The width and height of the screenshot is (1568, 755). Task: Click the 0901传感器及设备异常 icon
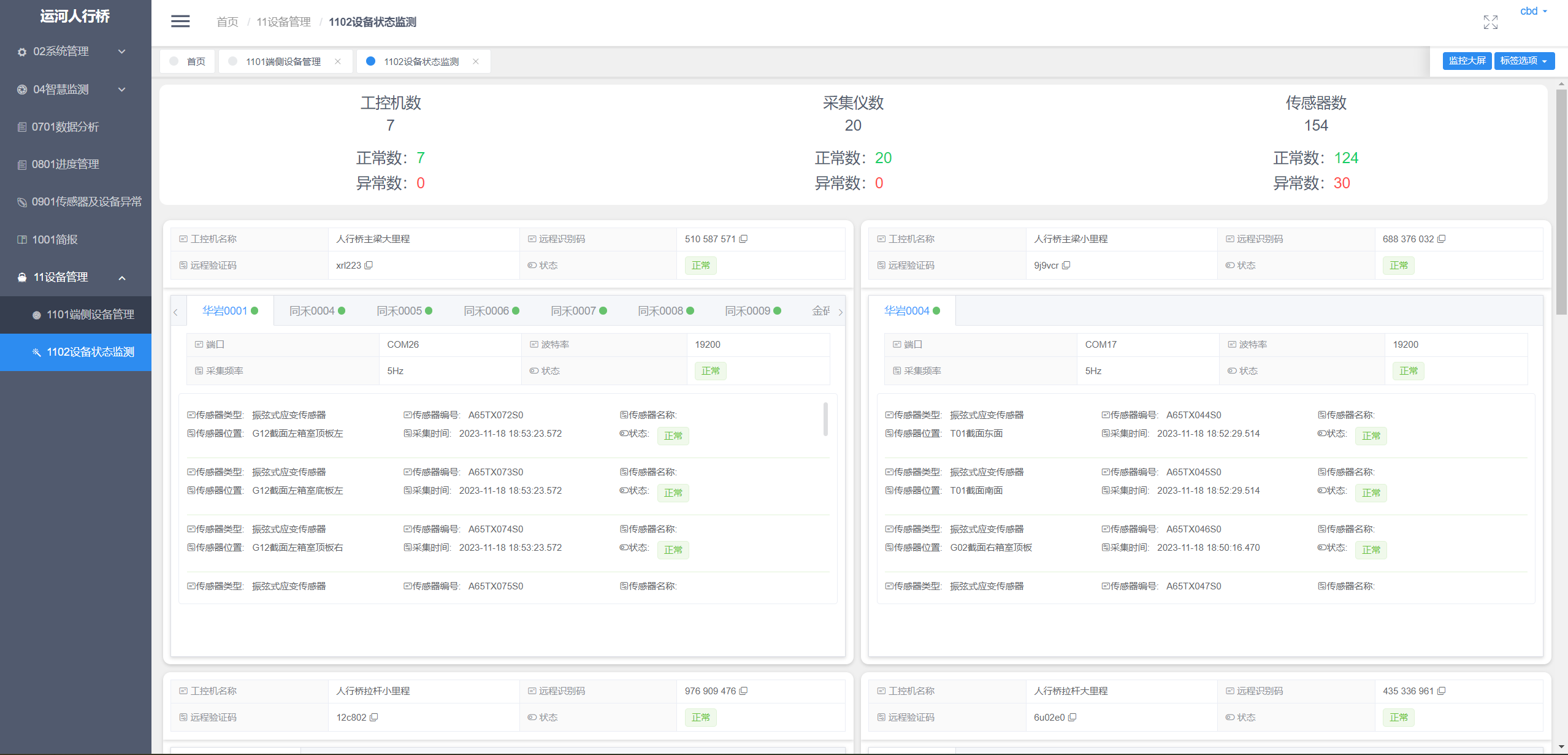pyautogui.click(x=22, y=202)
